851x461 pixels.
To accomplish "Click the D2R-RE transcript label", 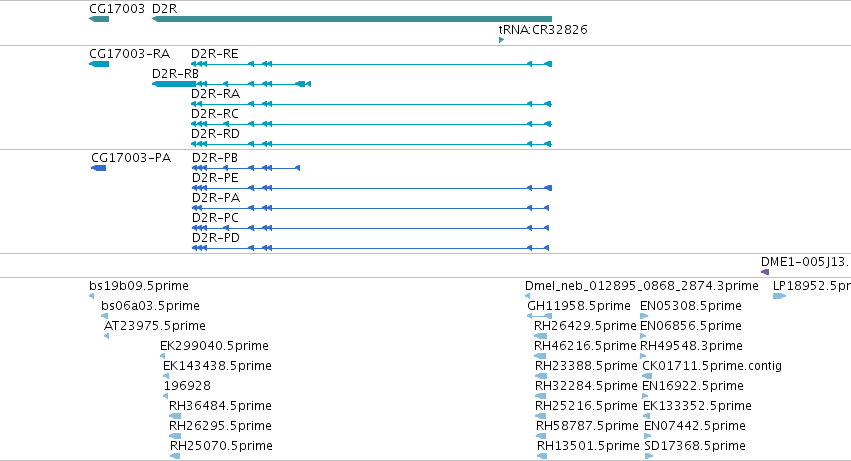I will pos(214,54).
